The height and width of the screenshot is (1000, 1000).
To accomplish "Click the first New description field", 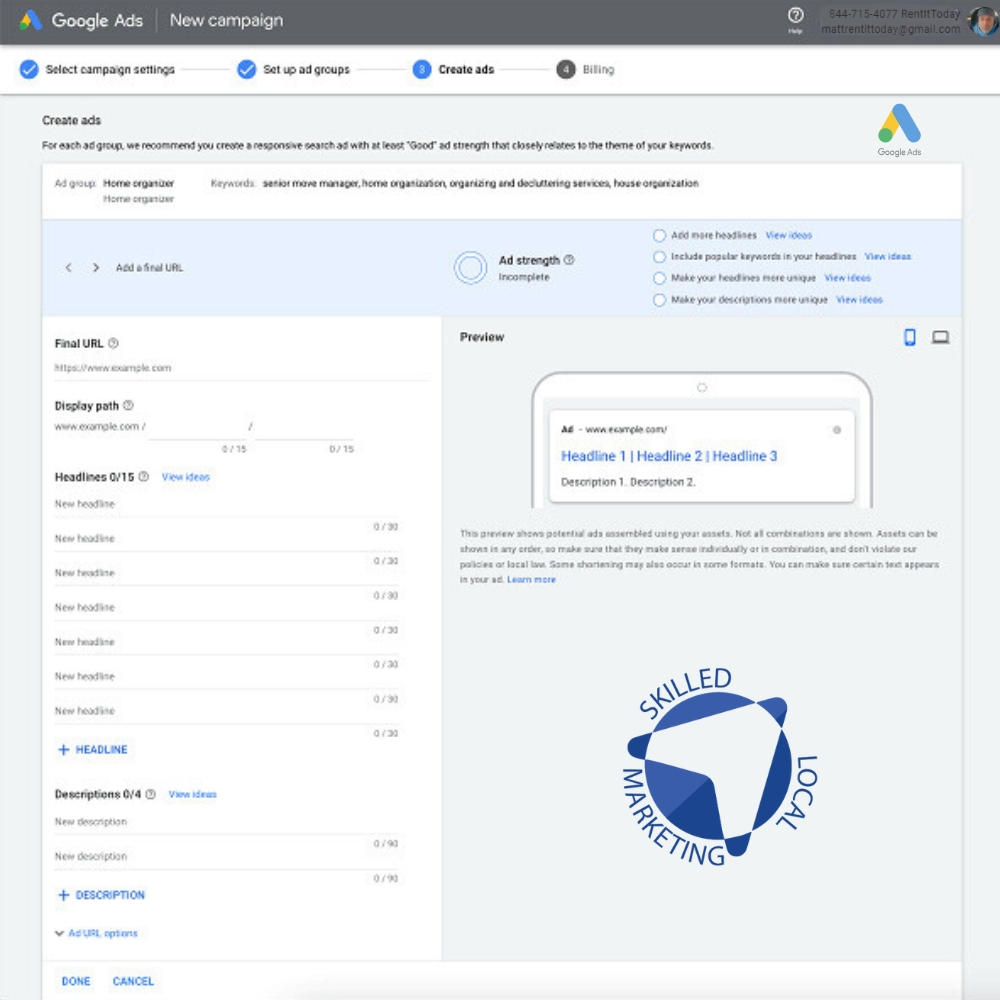I will [x=226, y=822].
